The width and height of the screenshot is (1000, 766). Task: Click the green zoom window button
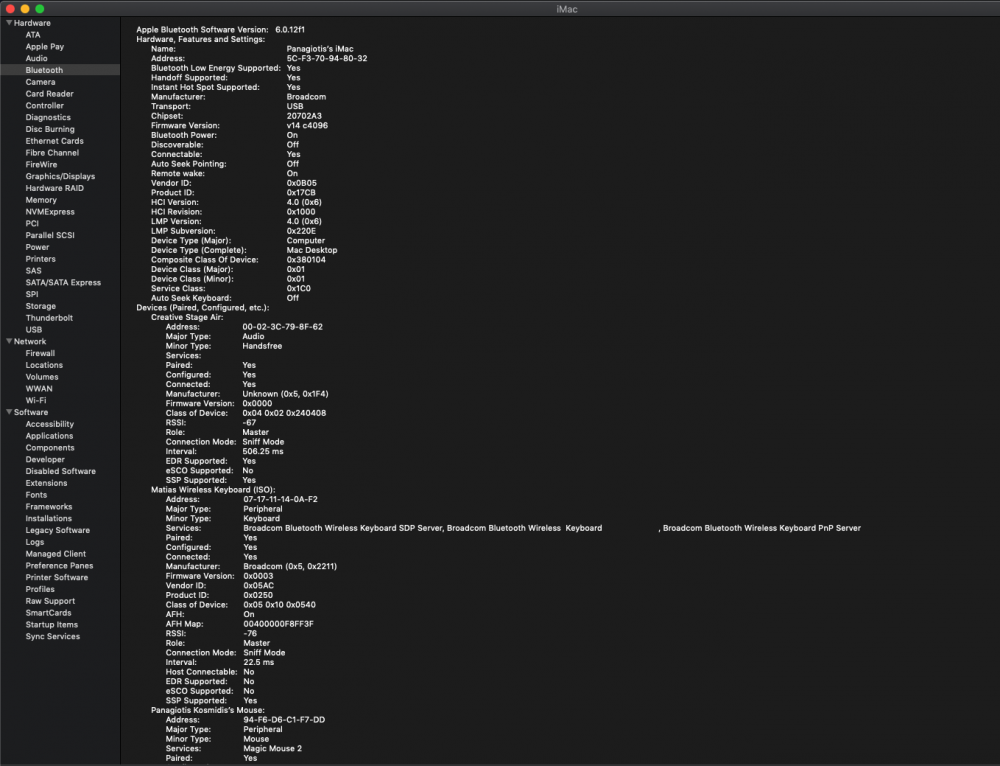tap(40, 9)
